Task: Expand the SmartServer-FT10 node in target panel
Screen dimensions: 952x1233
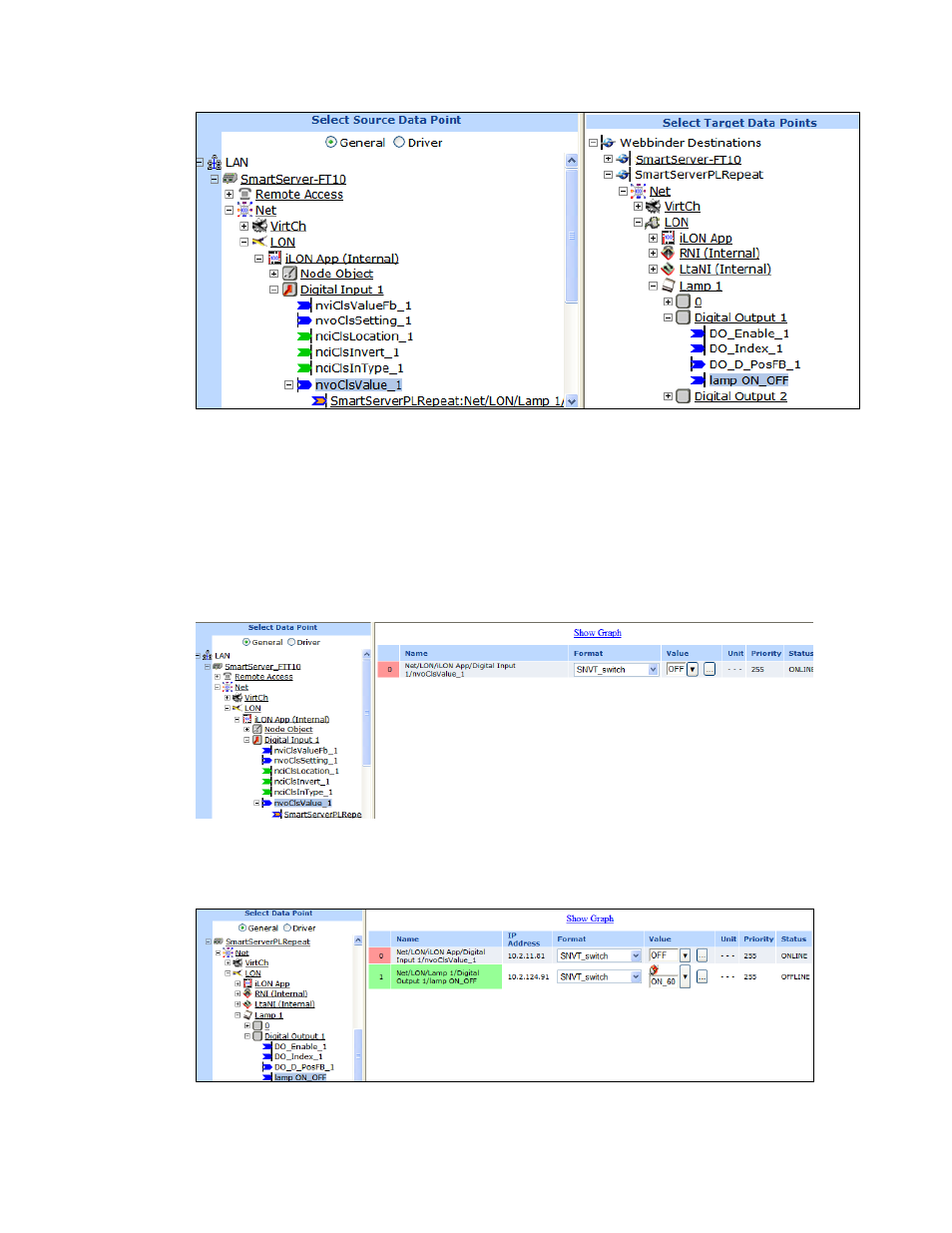Action: [608, 159]
